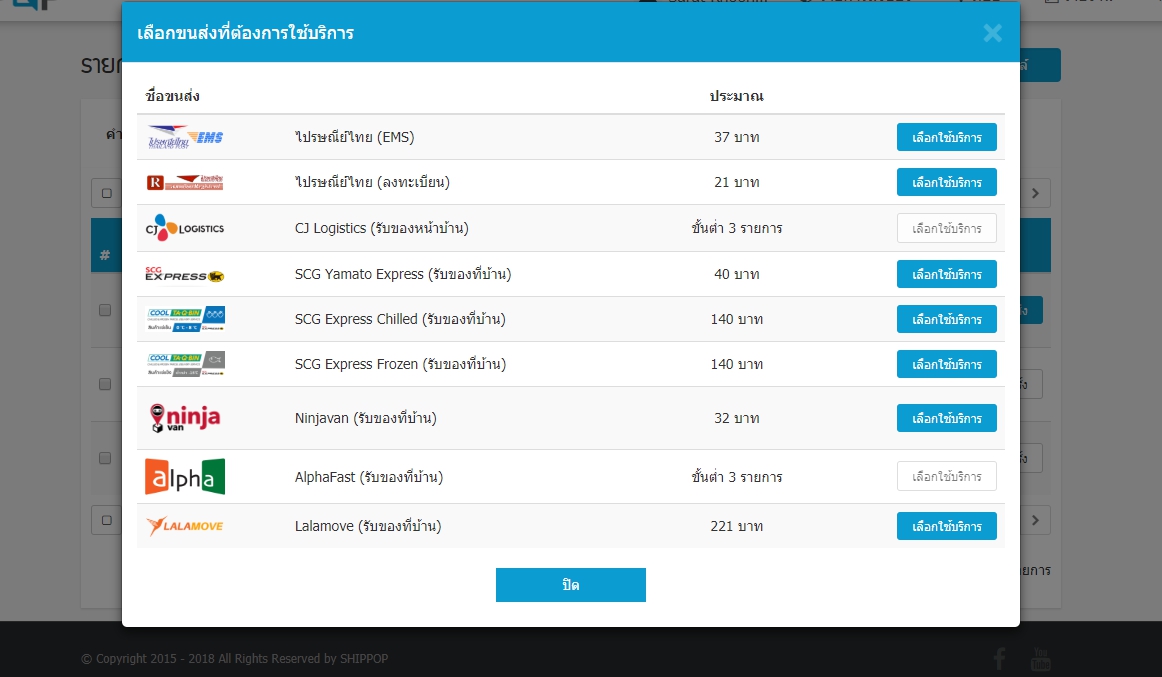The width and height of the screenshot is (1162, 677).
Task: Toggle the first row checkbox behind dialog
Action: (105, 310)
